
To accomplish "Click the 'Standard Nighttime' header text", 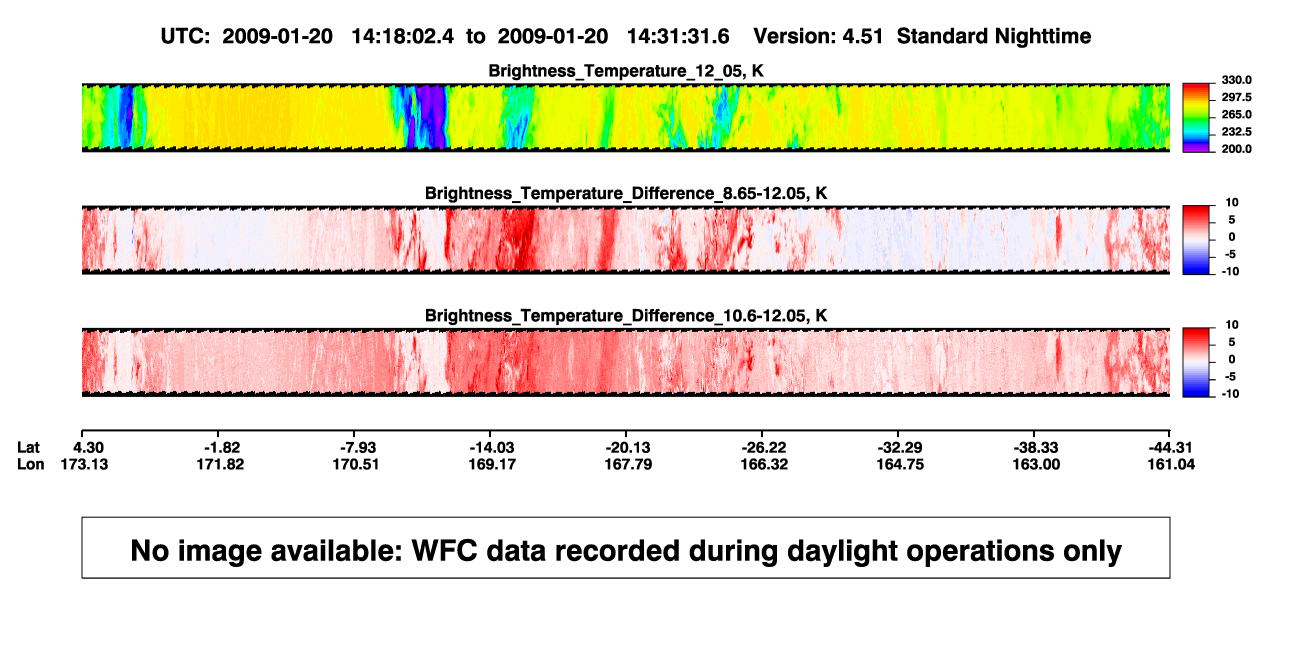I will pos(994,37).
